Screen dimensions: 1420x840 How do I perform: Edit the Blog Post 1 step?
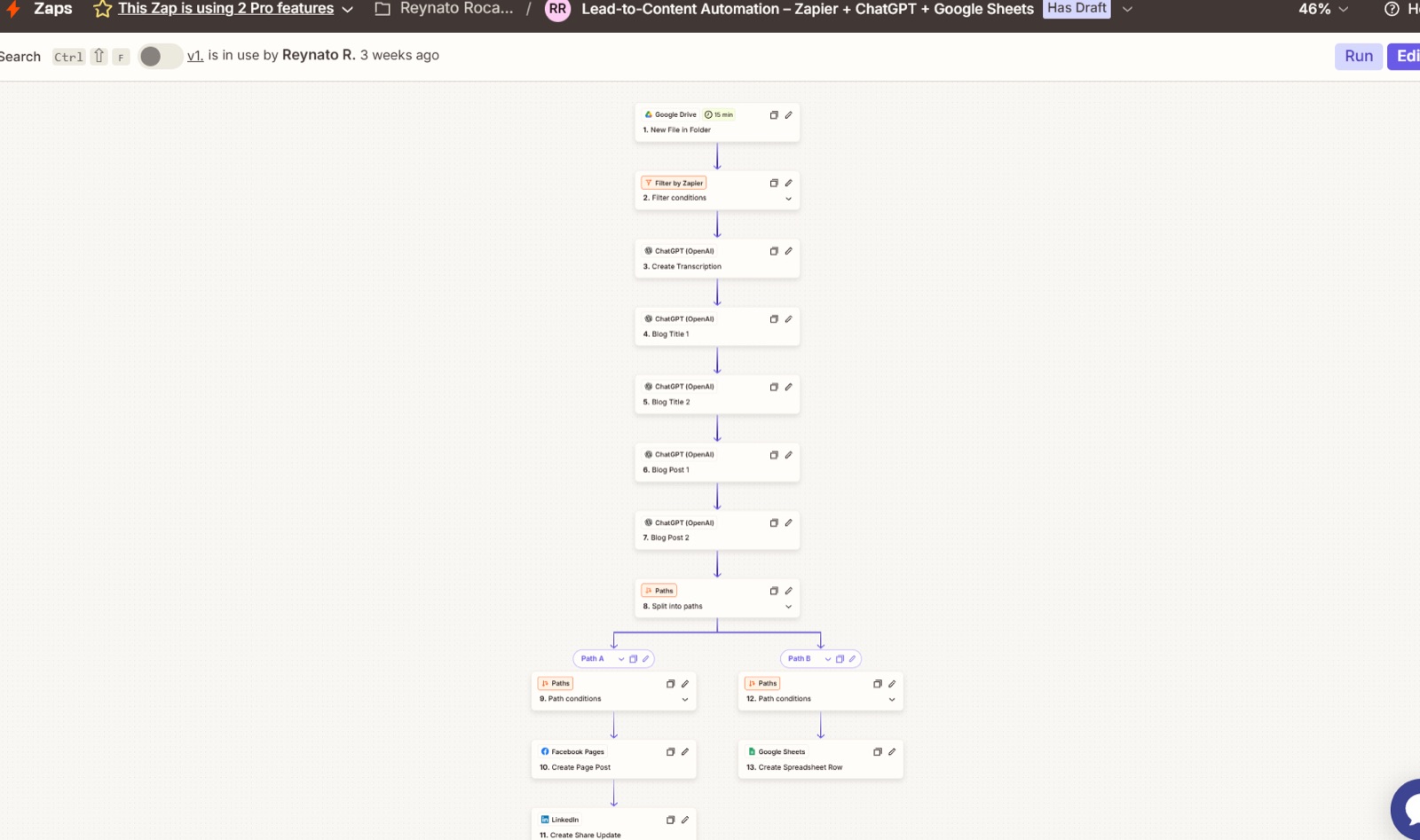click(788, 455)
